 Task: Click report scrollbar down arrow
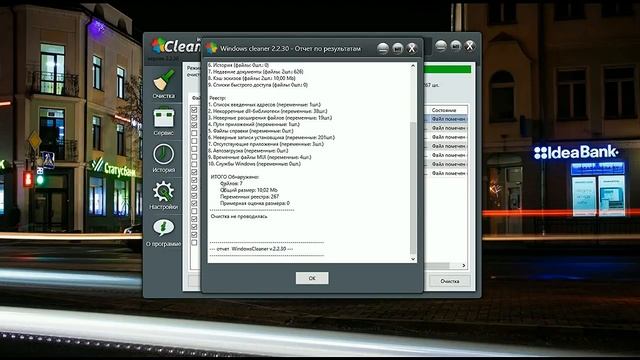tap(413, 259)
